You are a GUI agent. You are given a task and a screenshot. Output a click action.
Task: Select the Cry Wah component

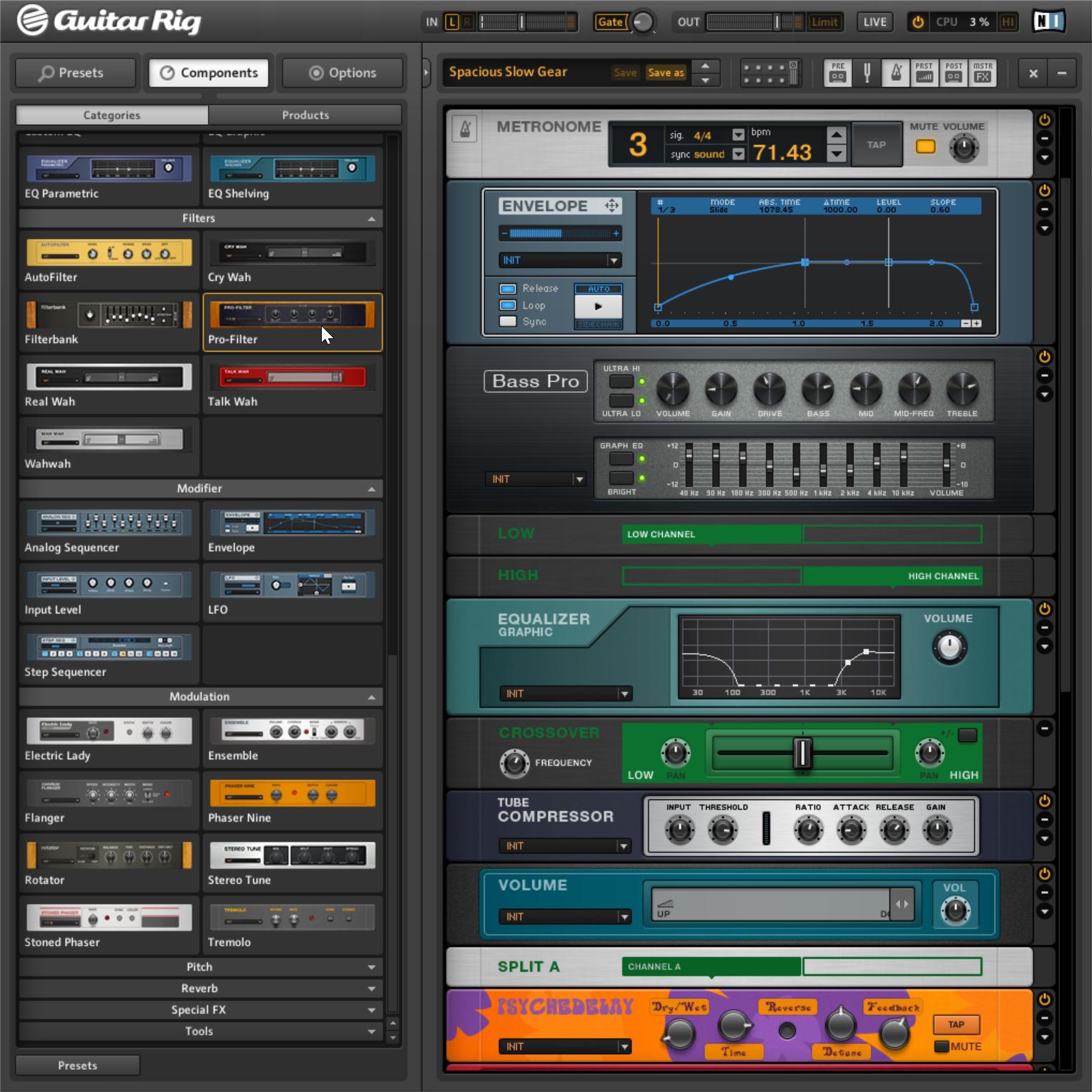coord(292,260)
